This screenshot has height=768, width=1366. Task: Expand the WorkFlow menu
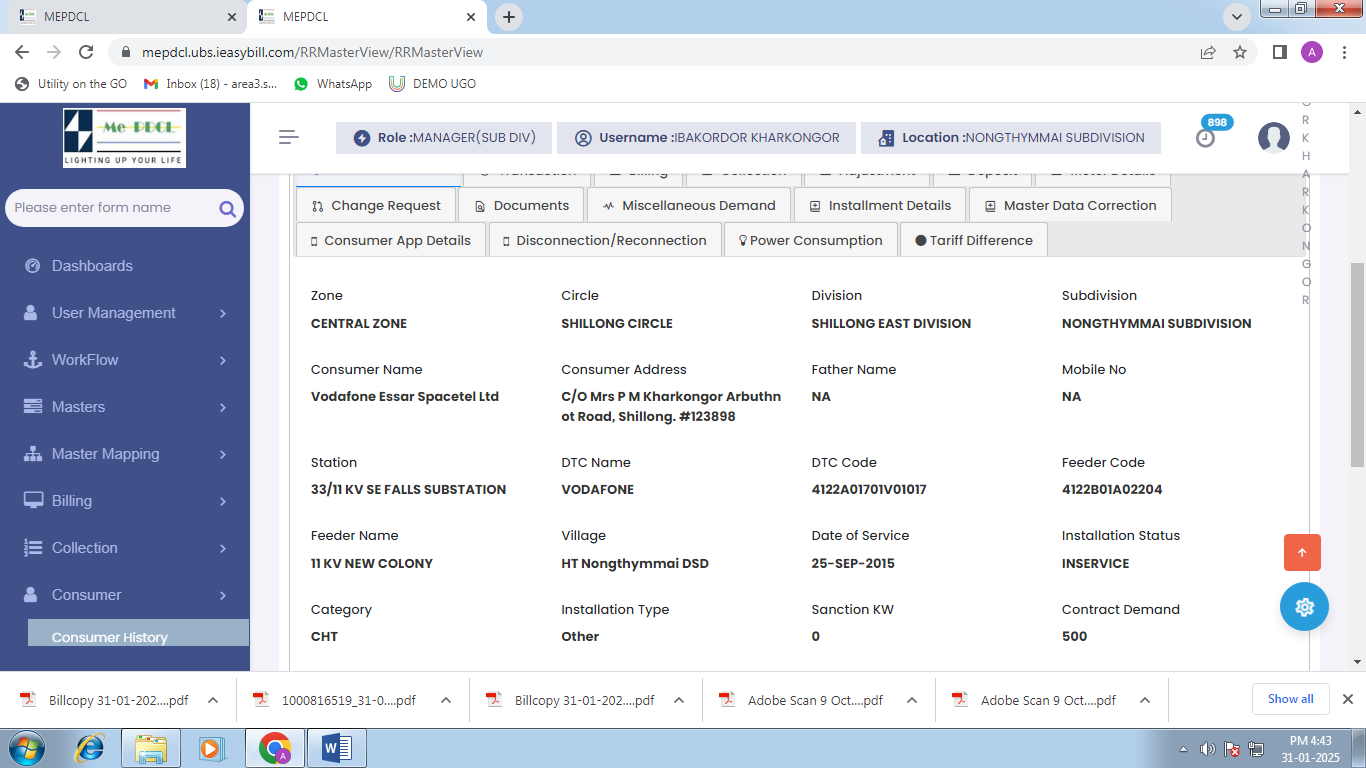point(125,360)
